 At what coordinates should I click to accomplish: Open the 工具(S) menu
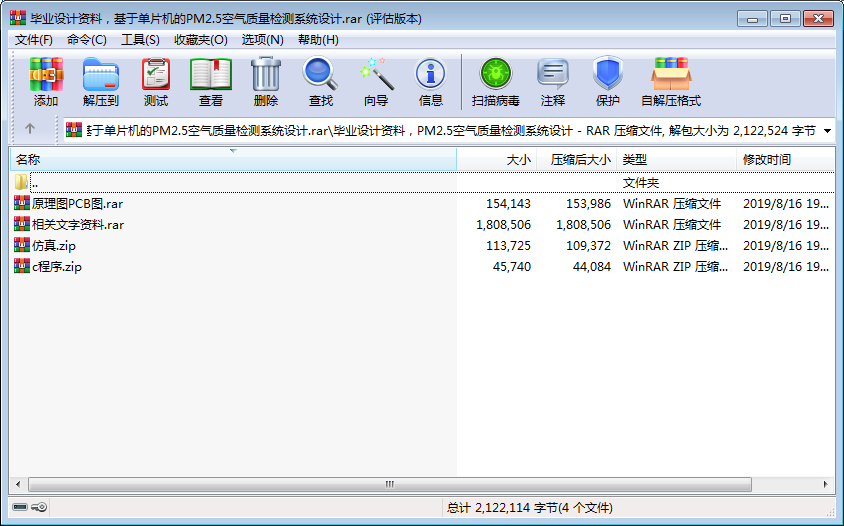[140, 40]
